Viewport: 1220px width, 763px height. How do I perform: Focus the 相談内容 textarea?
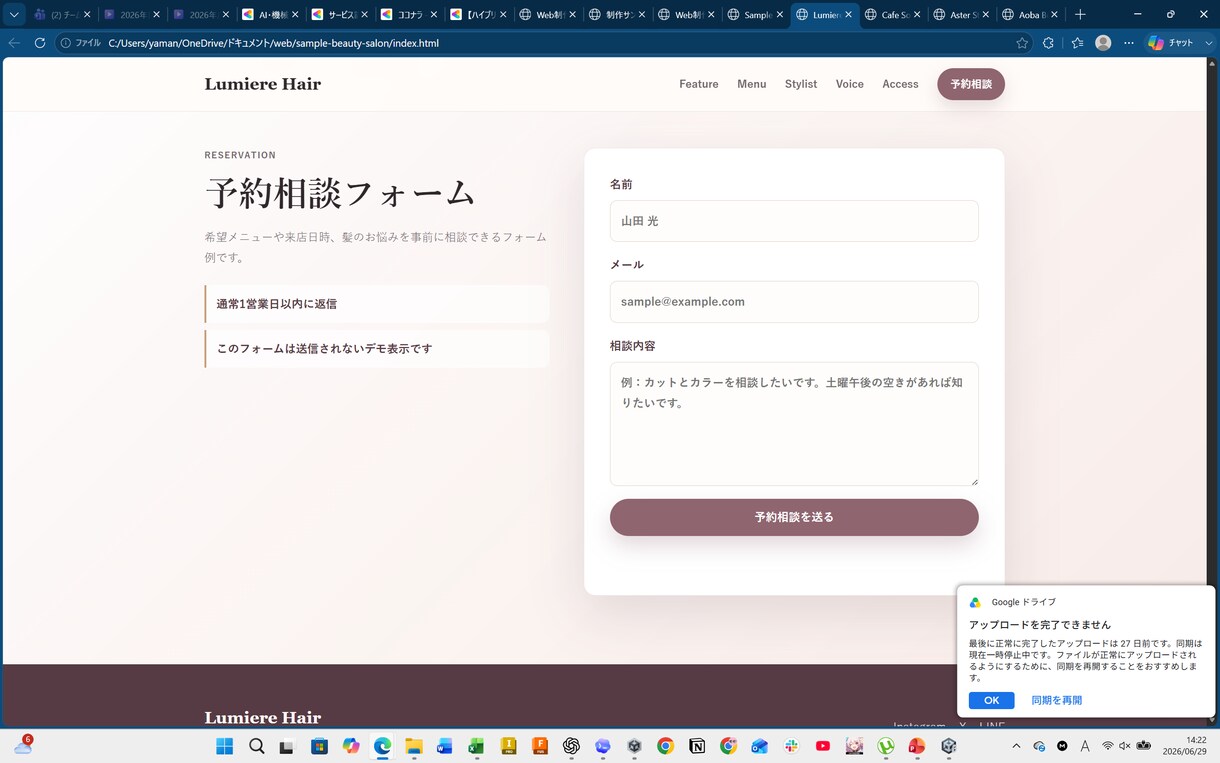(794, 424)
